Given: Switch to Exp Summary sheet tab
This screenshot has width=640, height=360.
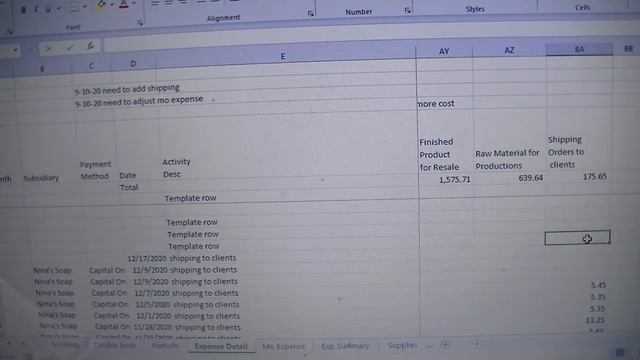Looking at the screenshot, I should pos(345,347).
